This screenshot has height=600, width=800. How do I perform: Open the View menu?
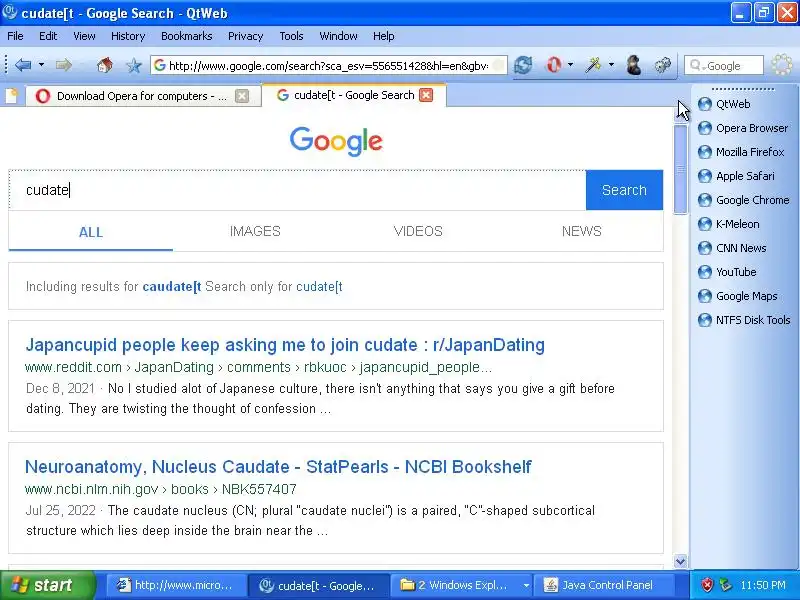(84, 36)
